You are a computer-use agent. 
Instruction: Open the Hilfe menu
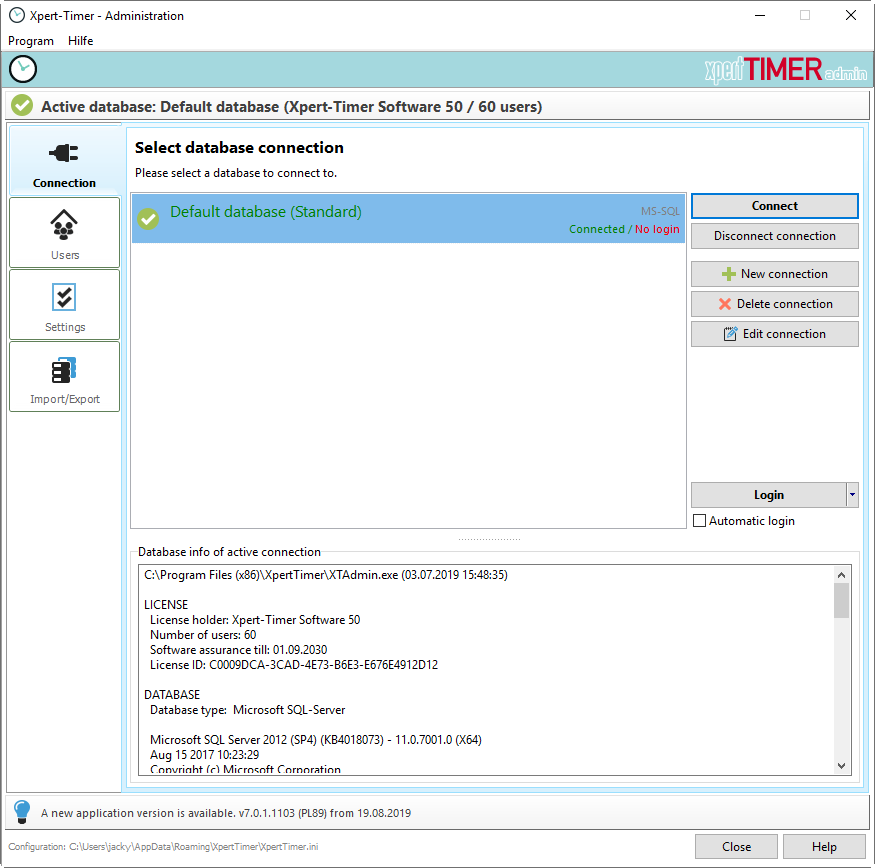coord(80,41)
